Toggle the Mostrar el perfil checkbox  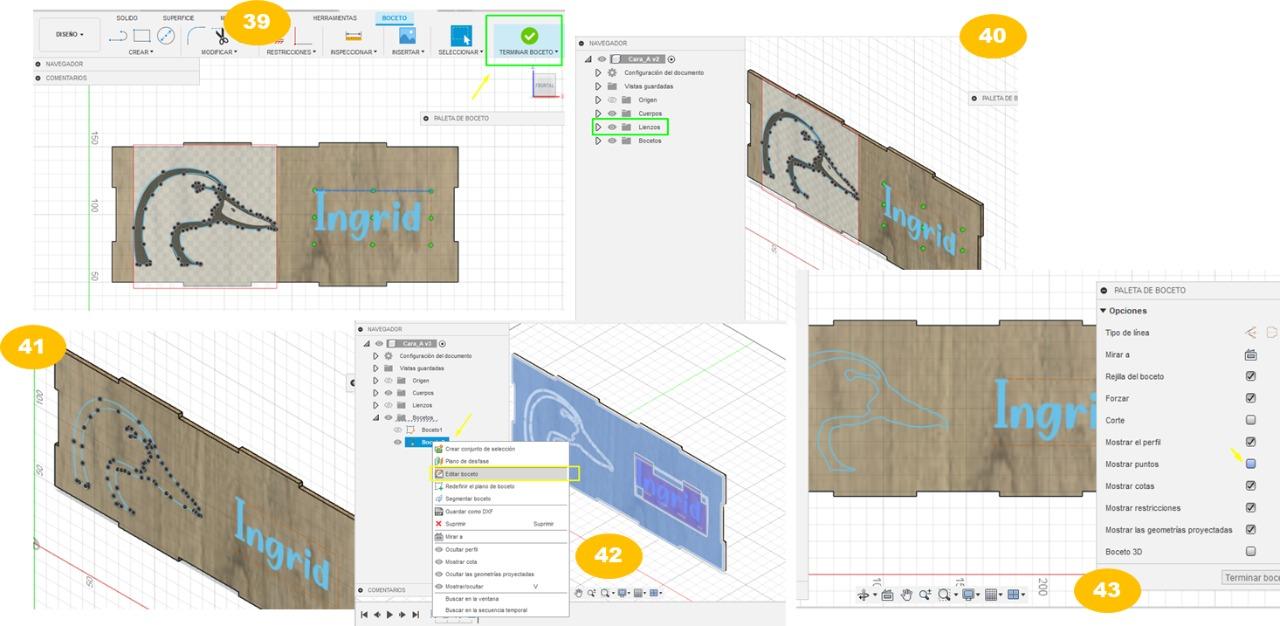pos(1250,441)
